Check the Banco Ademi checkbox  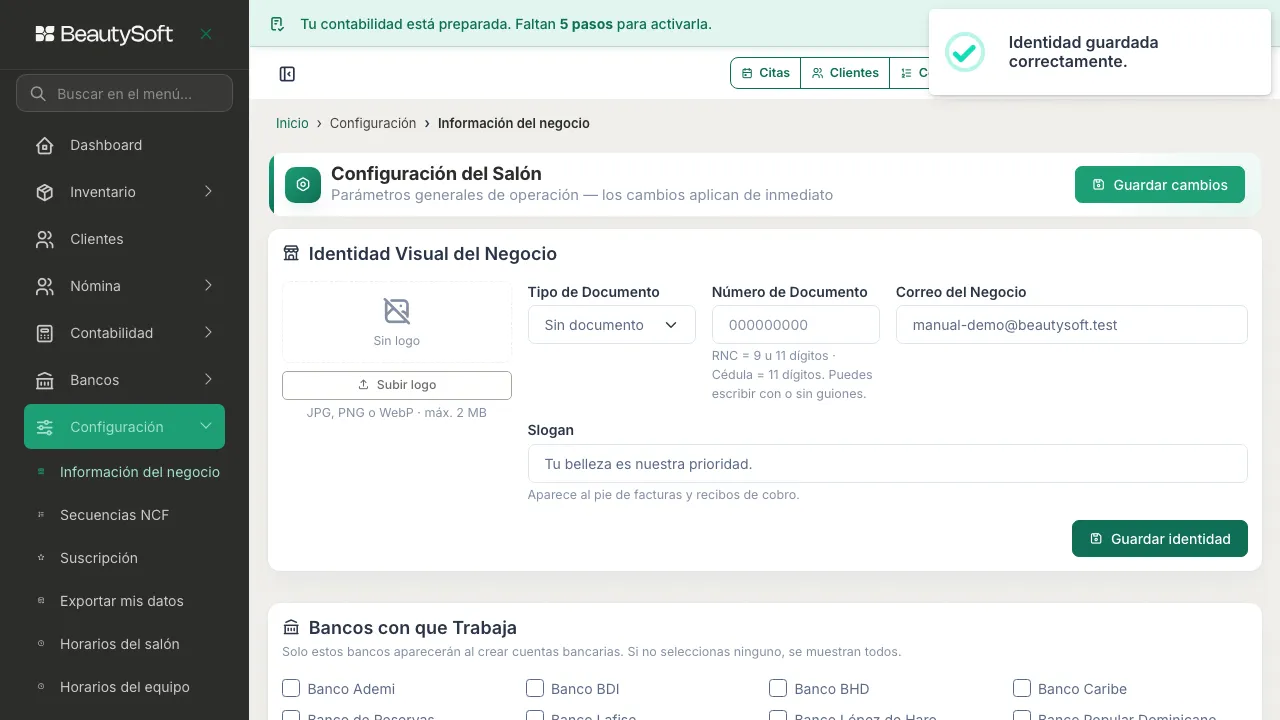pos(291,688)
